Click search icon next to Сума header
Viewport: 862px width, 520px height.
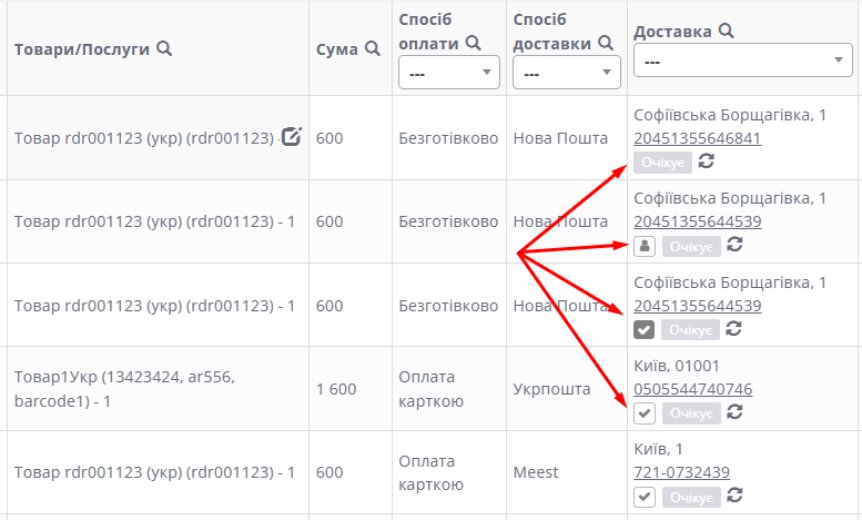point(372,48)
